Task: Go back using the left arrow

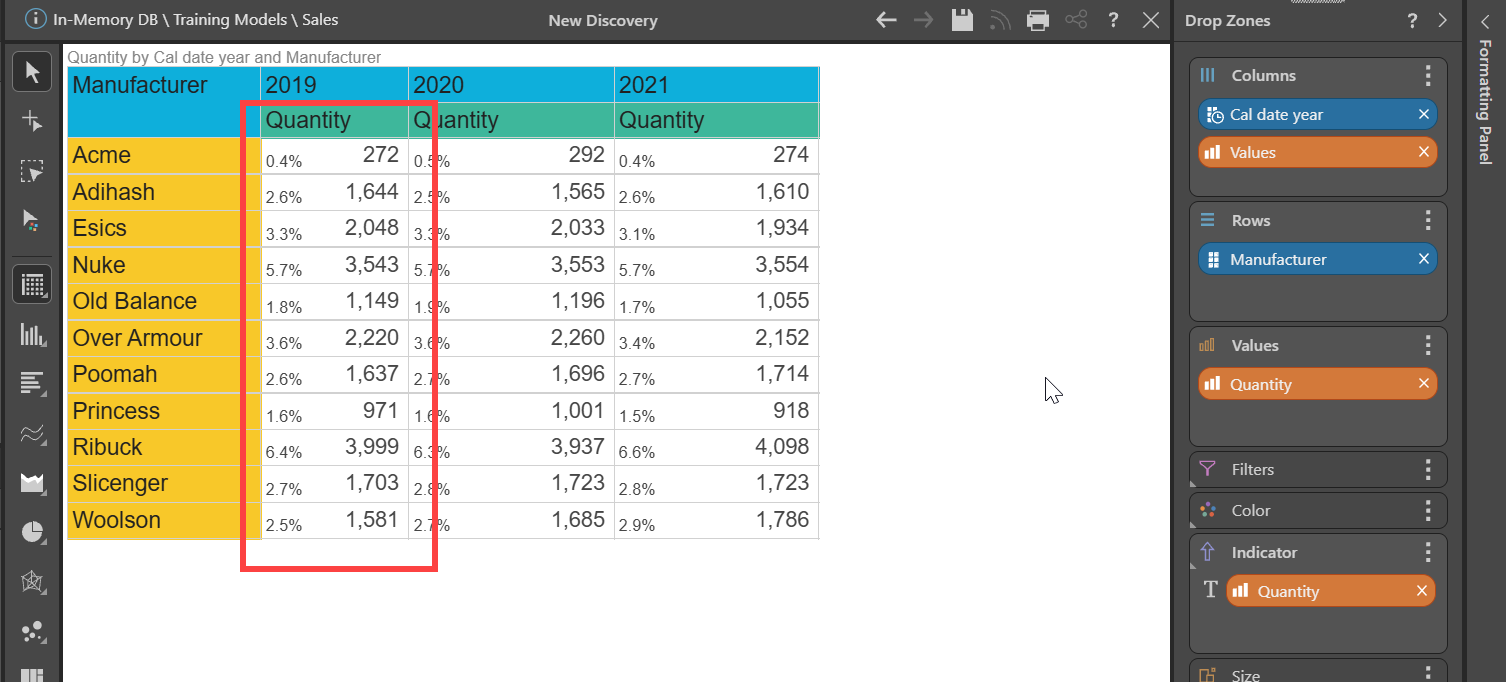Action: click(886, 20)
